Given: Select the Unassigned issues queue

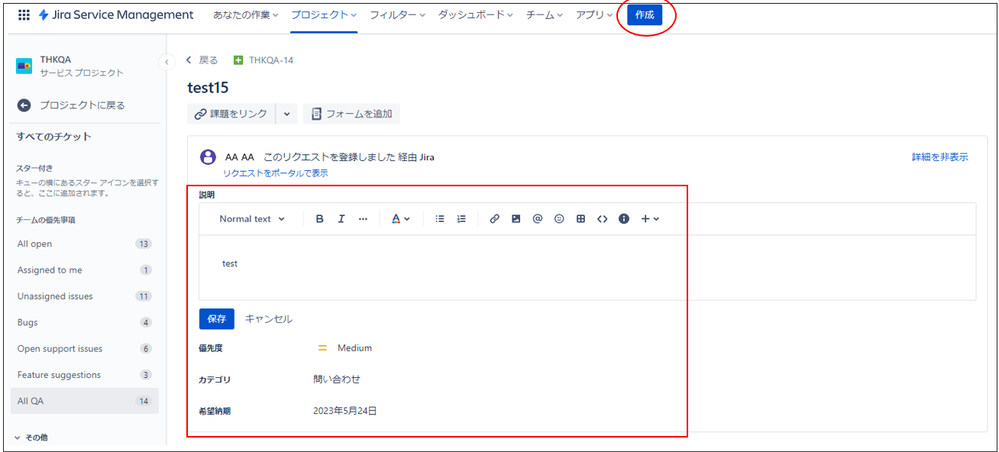Looking at the screenshot, I should (x=85, y=296).
